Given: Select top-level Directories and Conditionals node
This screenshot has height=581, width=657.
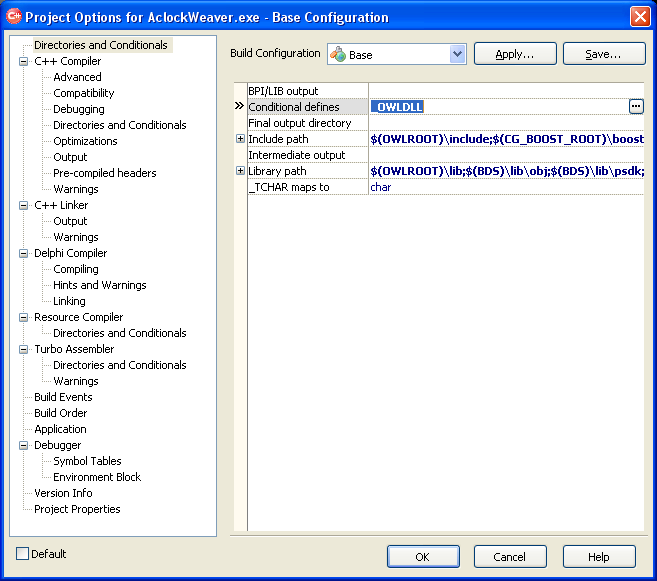Looking at the screenshot, I should pos(101,45).
